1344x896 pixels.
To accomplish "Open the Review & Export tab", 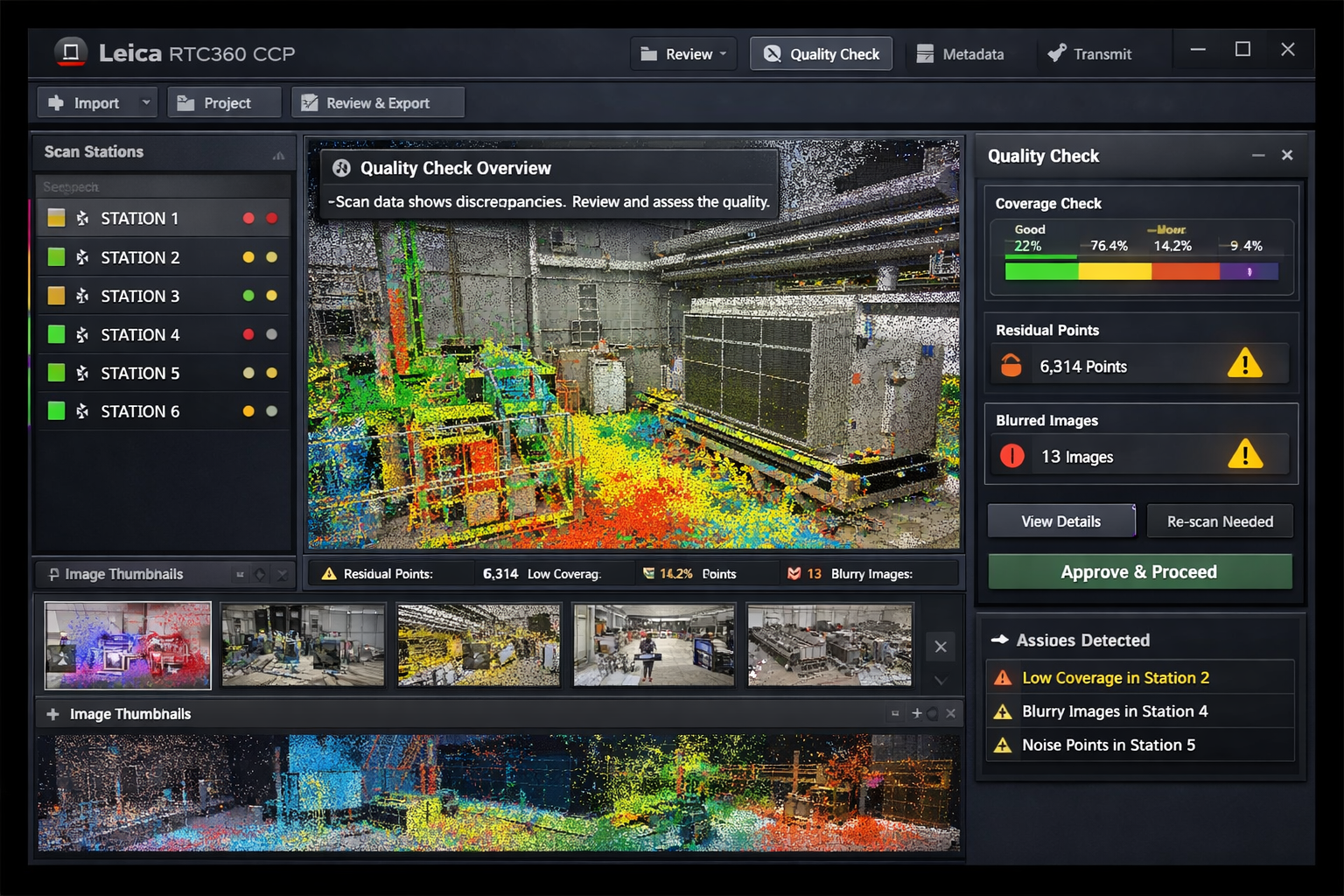I will click(x=377, y=102).
